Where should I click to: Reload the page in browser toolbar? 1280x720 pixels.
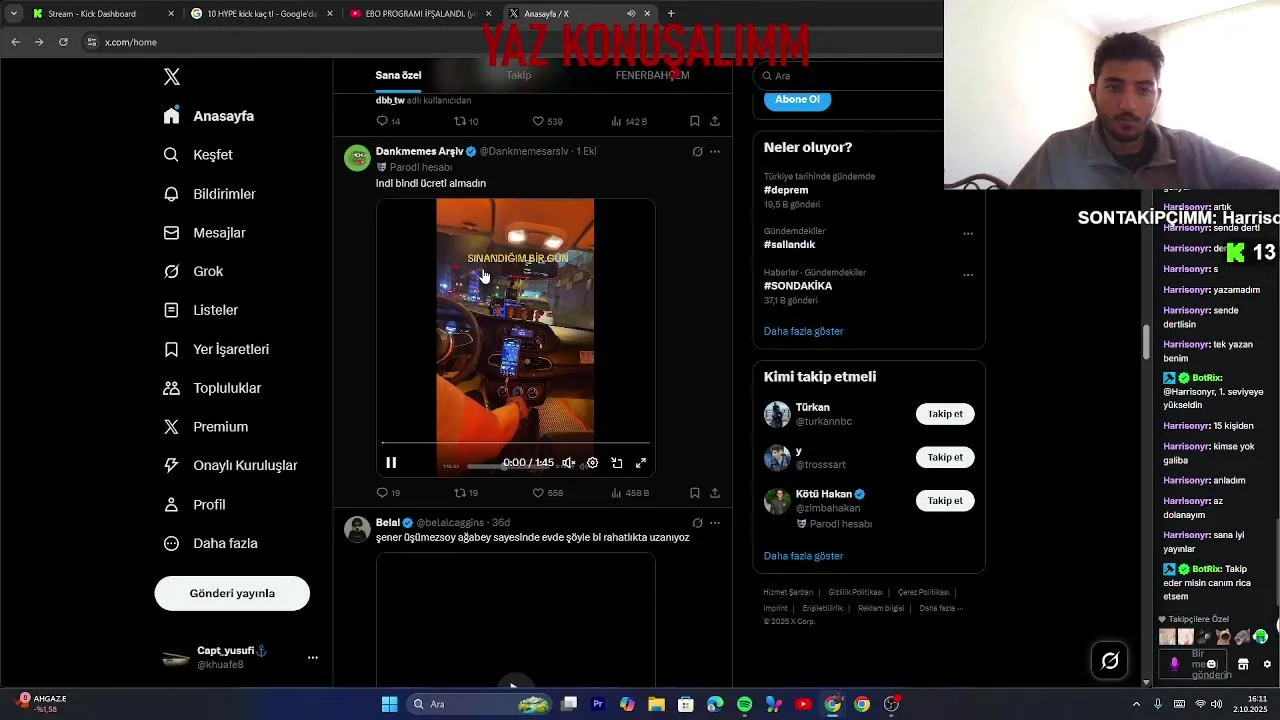[x=63, y=42]
